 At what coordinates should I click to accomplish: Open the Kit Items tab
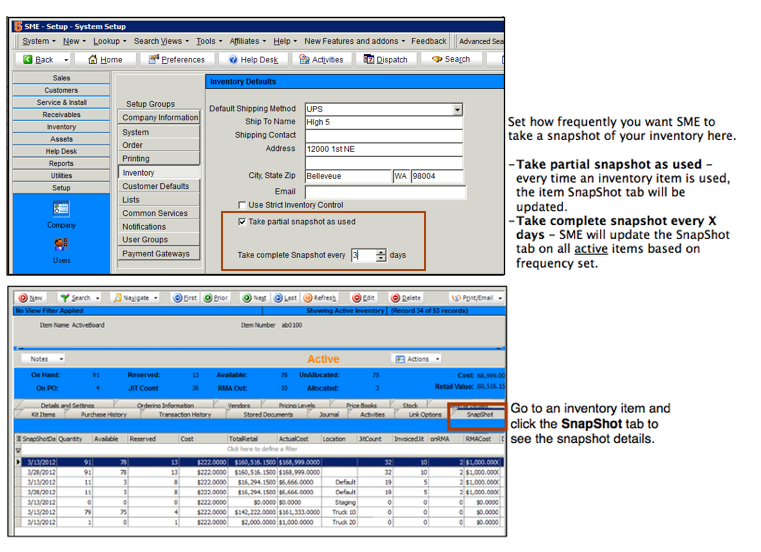43,415
